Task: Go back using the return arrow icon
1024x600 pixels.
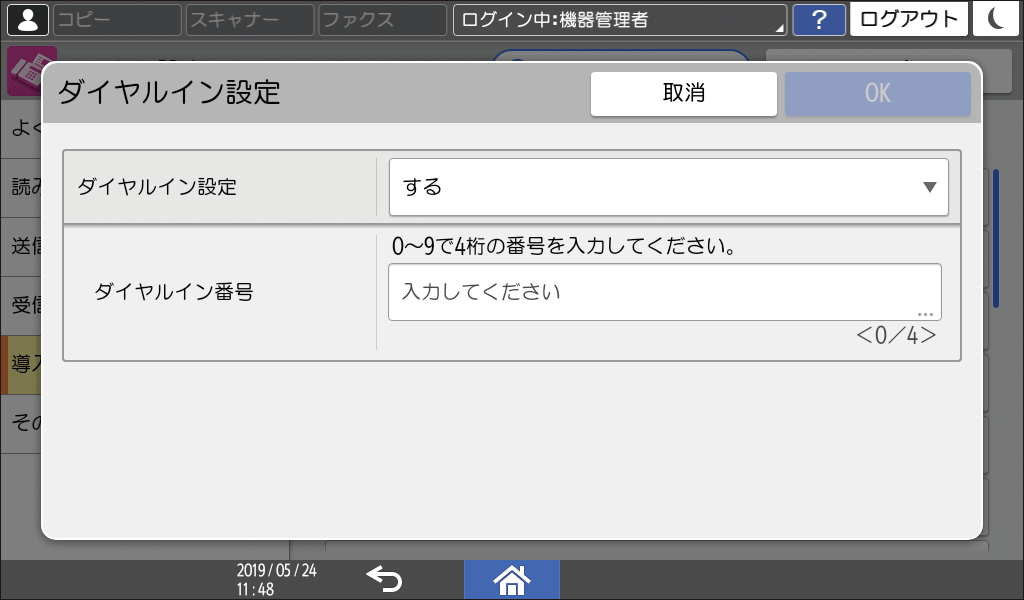Action: [x=384, y=578]
